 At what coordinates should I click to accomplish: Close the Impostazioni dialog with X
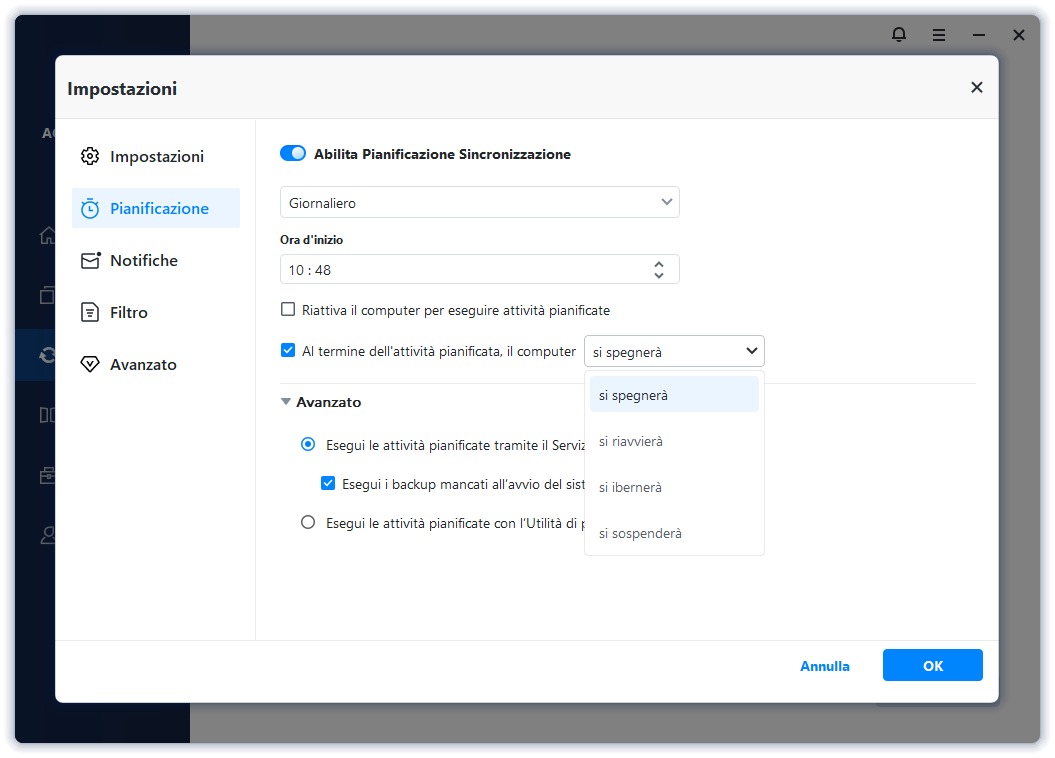tap(977, 88)
